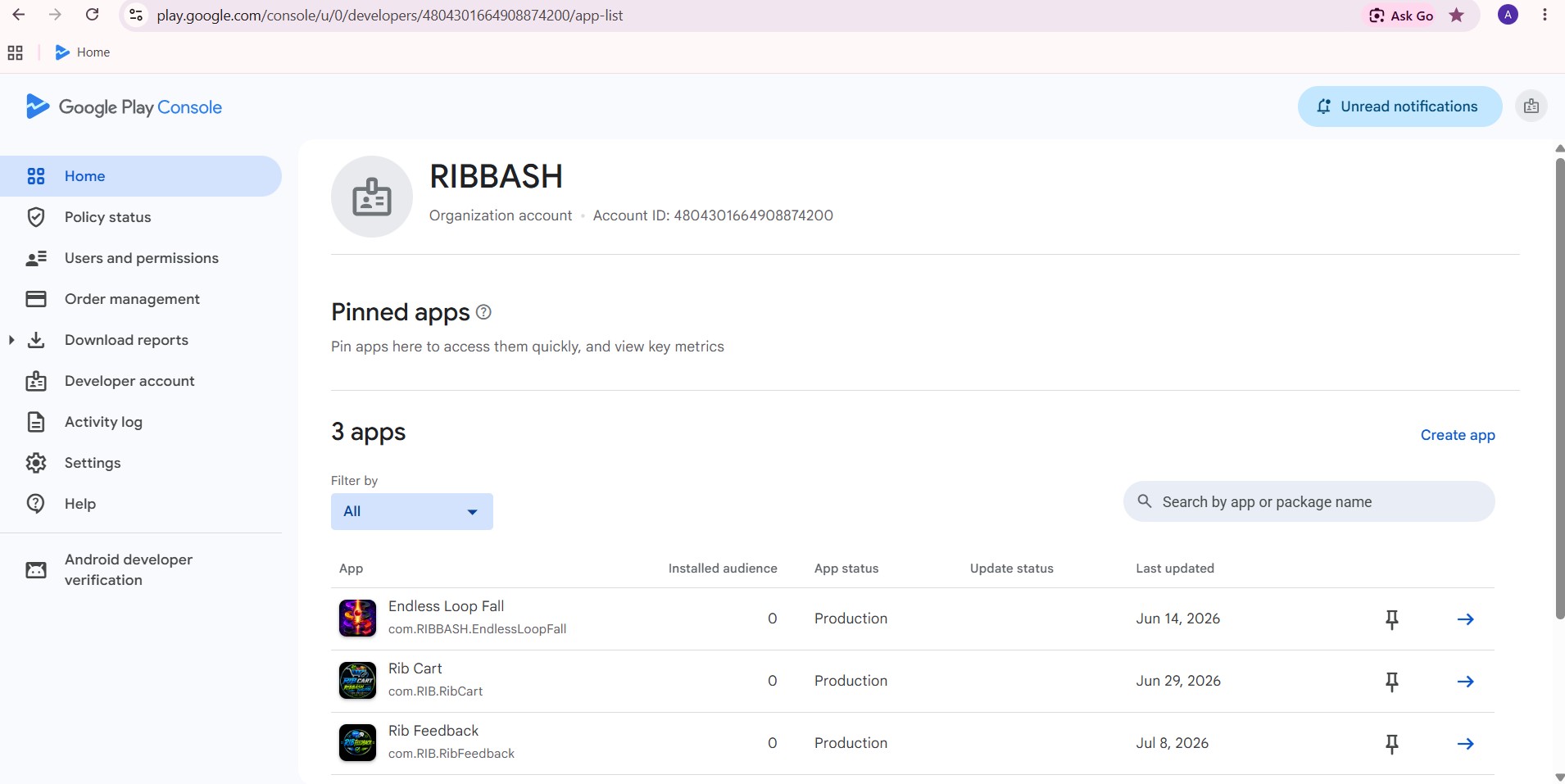Click the Pinned apps help icon
Screen dimensions: 1565x784
(x=483, y=312)
